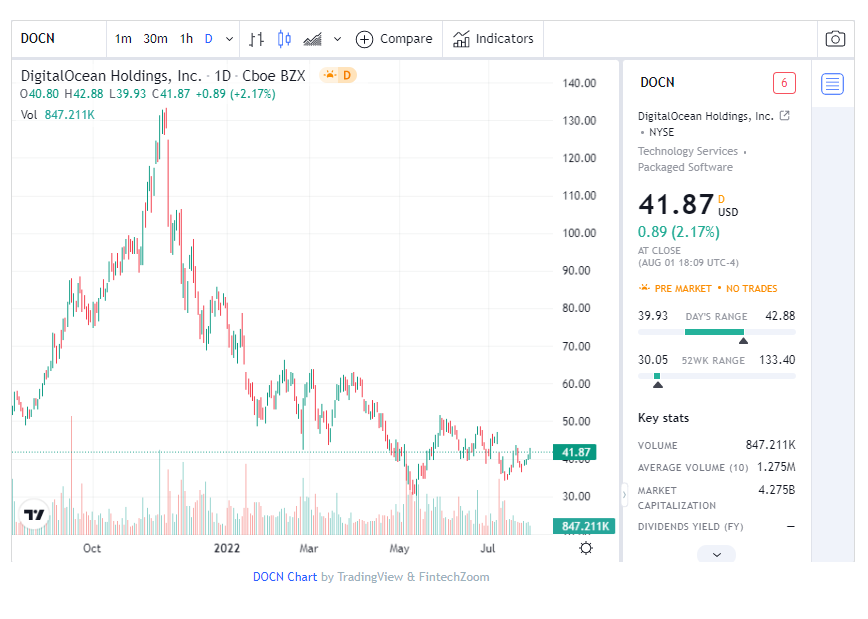Click the 52WK Range bar
This screenshot has width=868, height=619.
[x=716, y=376]
